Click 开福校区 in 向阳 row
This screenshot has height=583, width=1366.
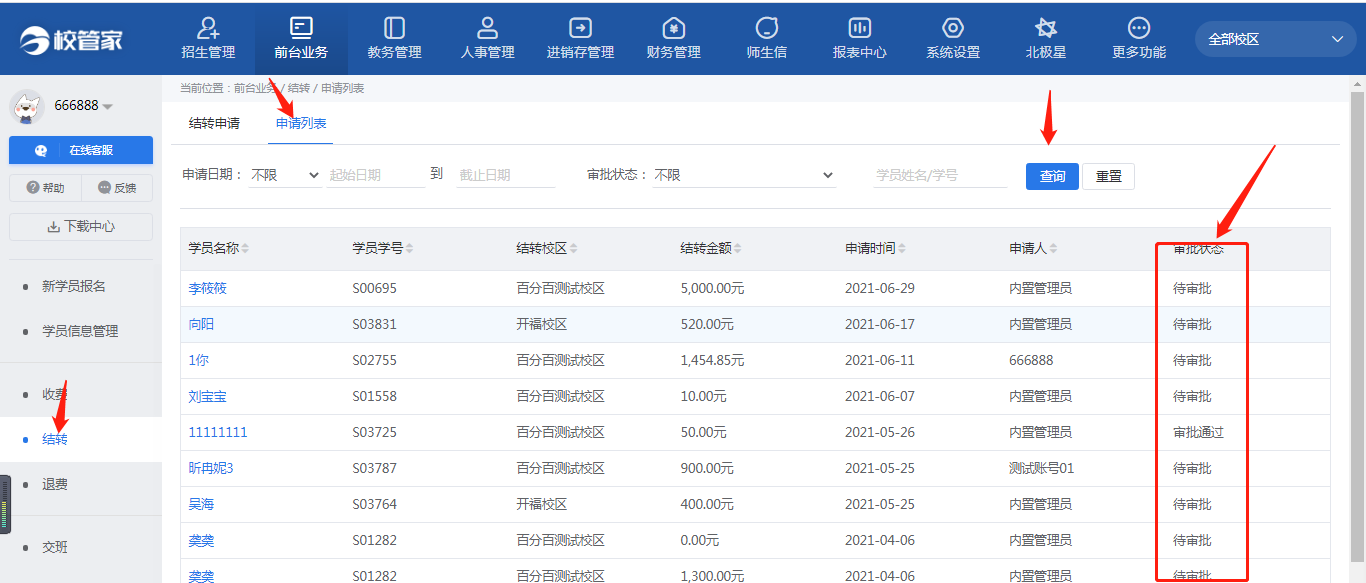click(542, 324)
